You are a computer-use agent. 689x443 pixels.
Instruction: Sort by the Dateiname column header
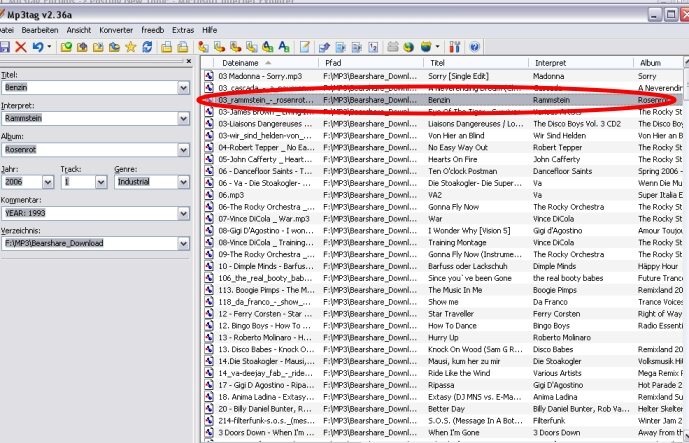(266, 63)
